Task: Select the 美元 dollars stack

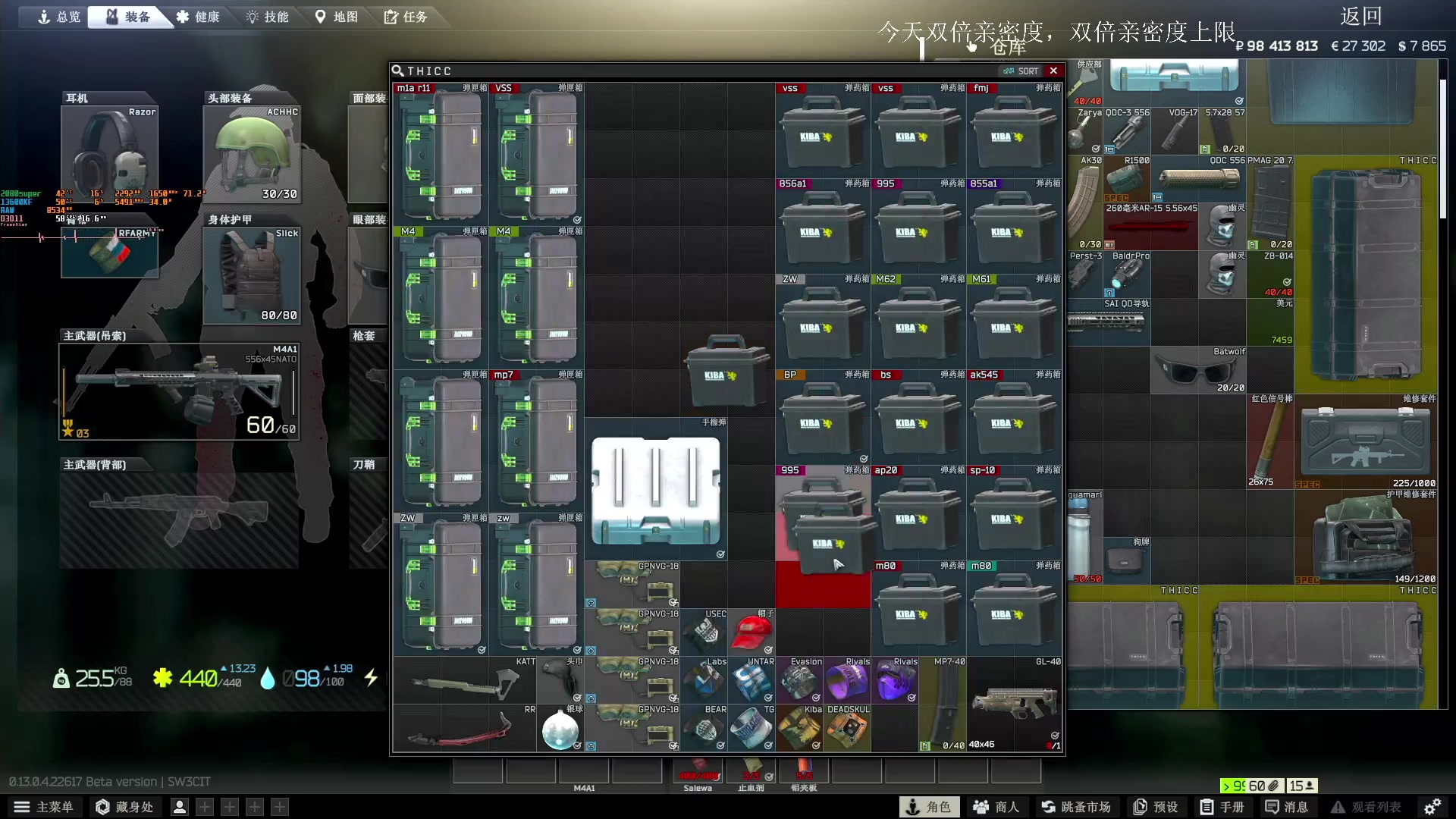Action: pyautogui.click(x=1270, y=322)
